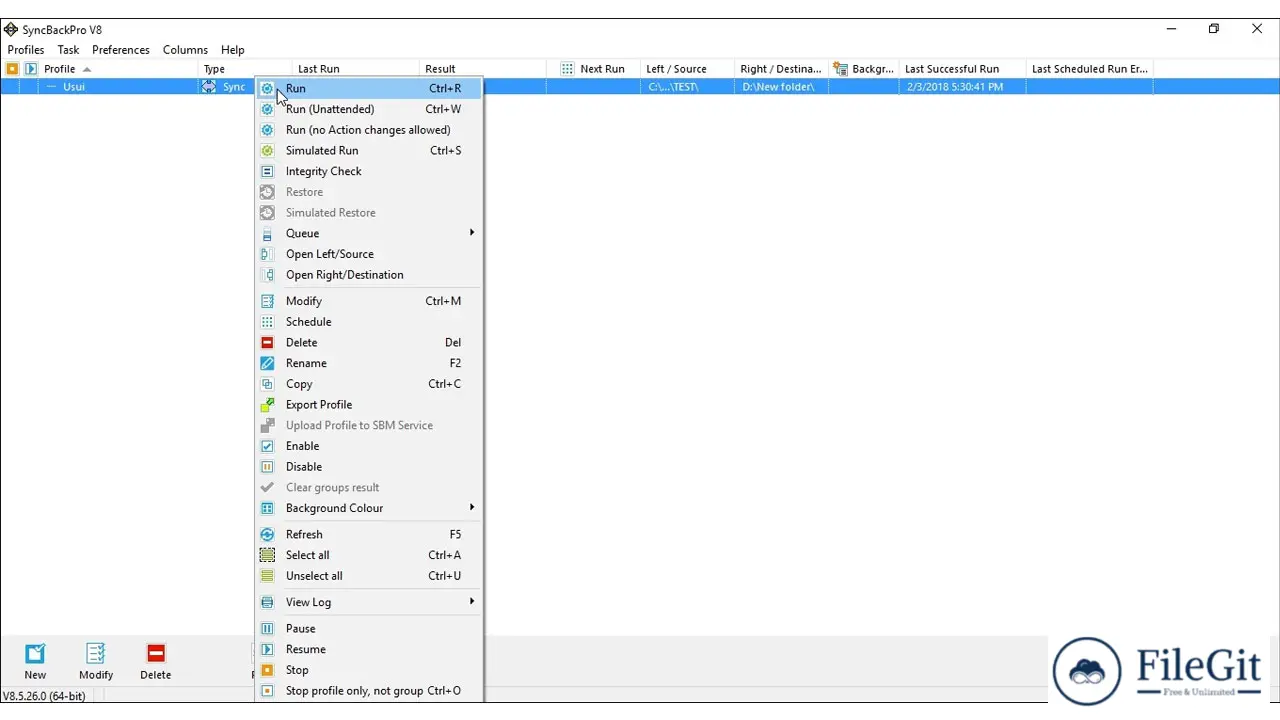
Task: Click the red Delete icon in menu
Action: tap(267, 342)
